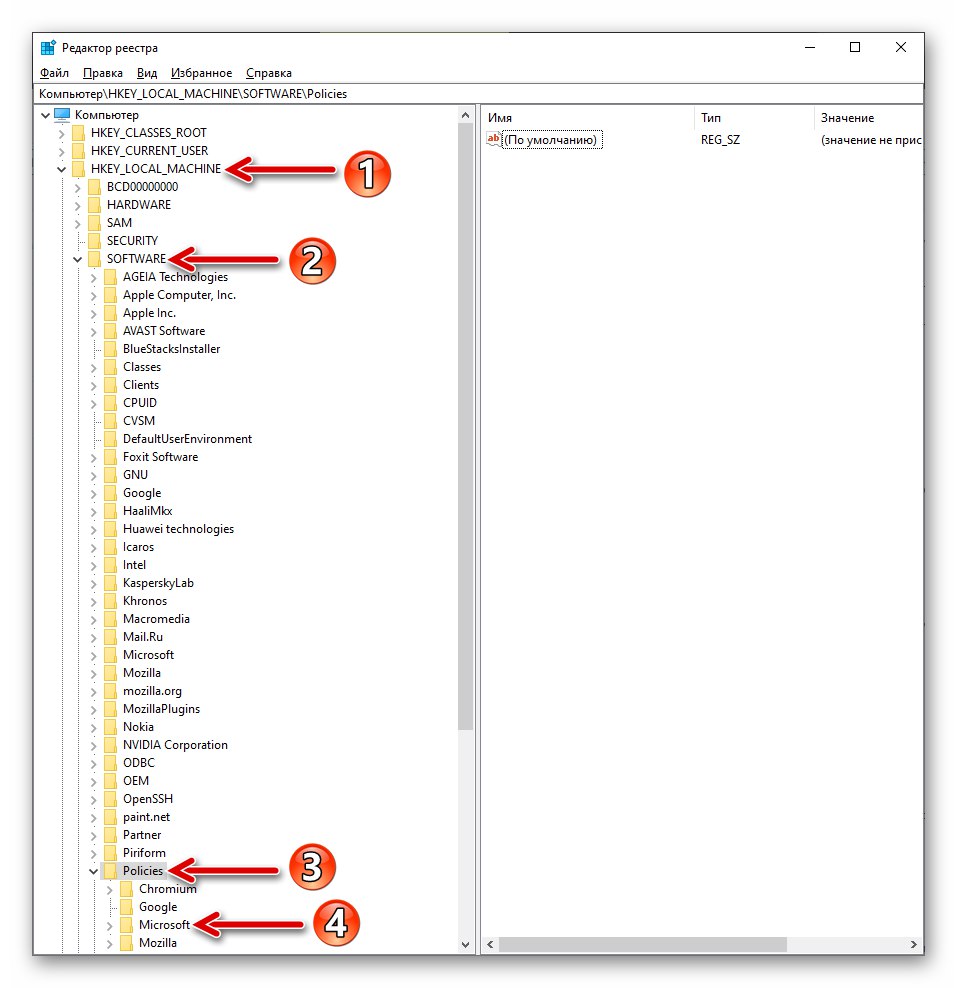
Task: Click the folder icon next to HARDWARE
Action: [x=95, y=205]
